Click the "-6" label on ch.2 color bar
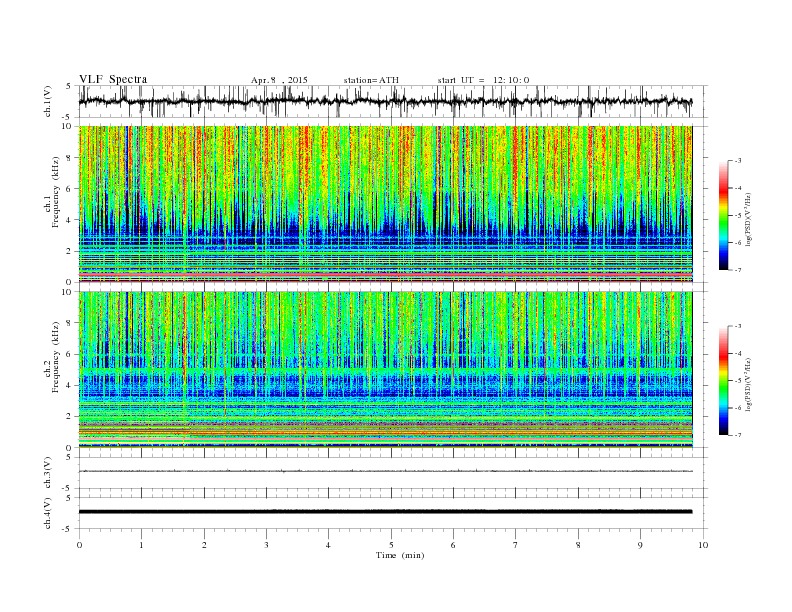Viewport: 792px width, 612px height. click(x=738, y=408)
